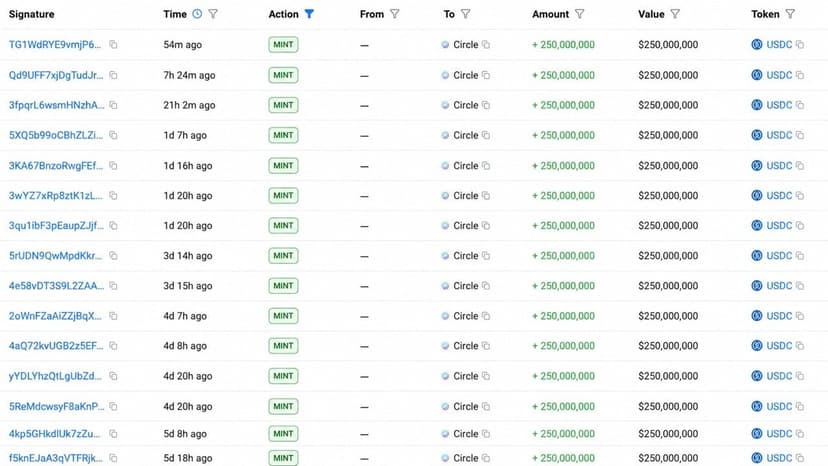Open transaction 3qu1ibF3pEaupZJjf
Screen dimensions: 828x466
pos(56,226)
